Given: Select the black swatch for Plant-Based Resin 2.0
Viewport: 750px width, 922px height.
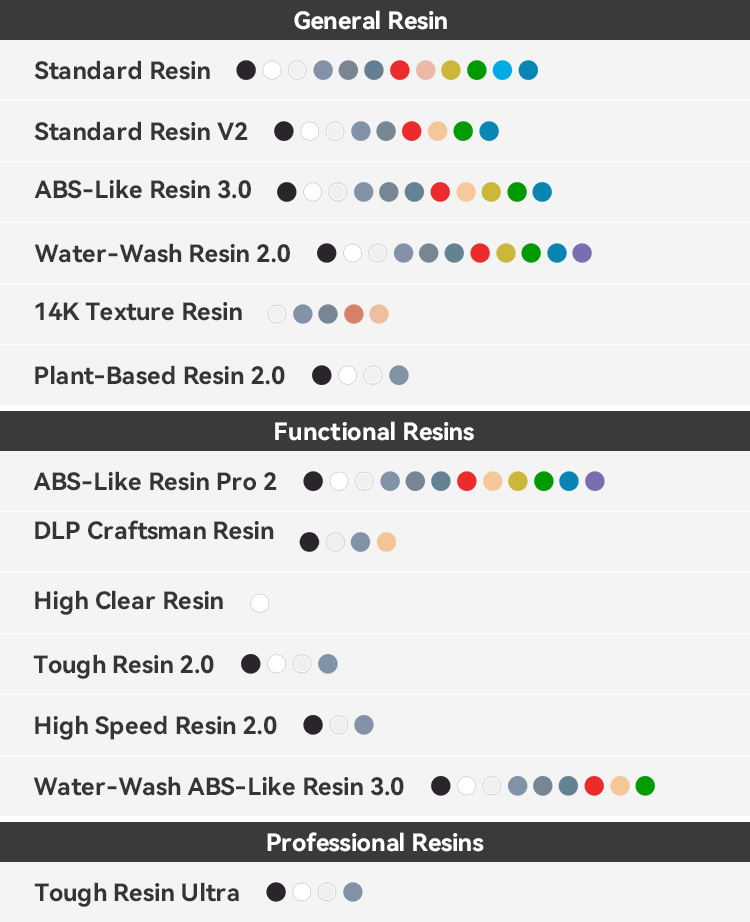Looking at the screenshot, I should 322,375.
